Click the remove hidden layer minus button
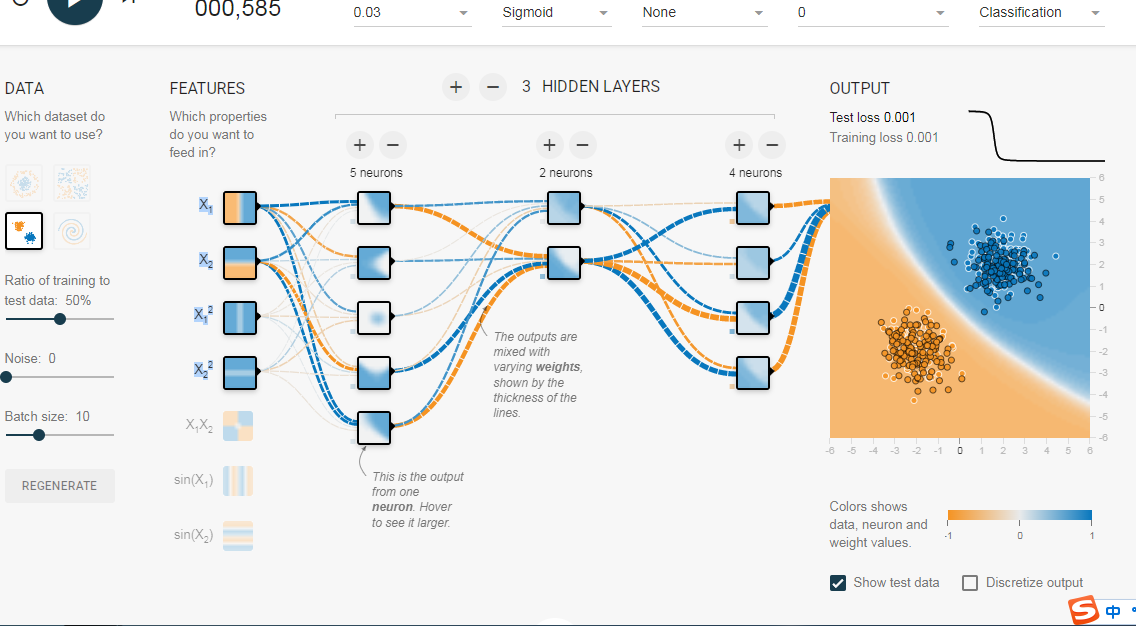 (492, 87)
